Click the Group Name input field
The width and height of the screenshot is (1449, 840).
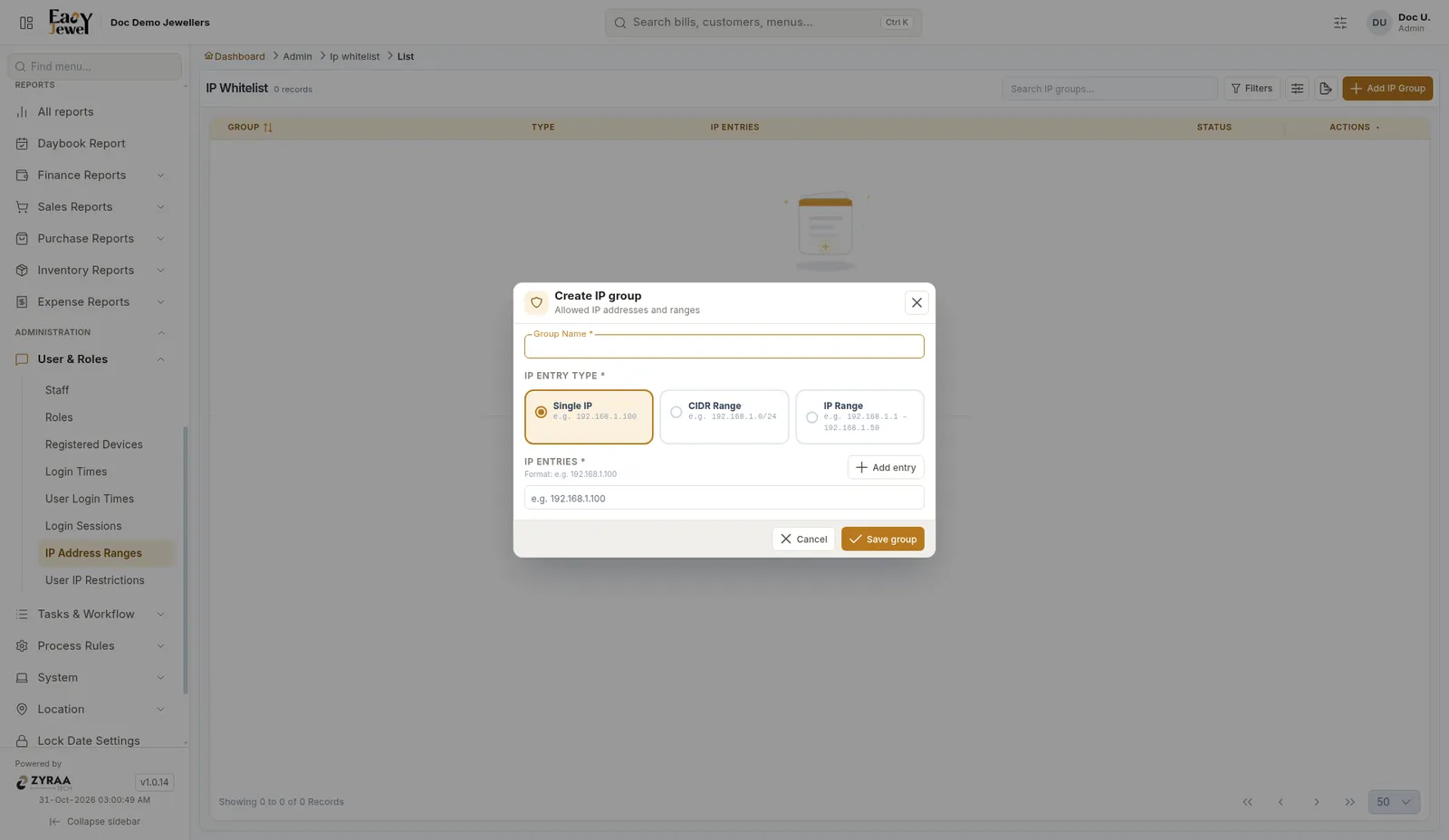[724, 347]
